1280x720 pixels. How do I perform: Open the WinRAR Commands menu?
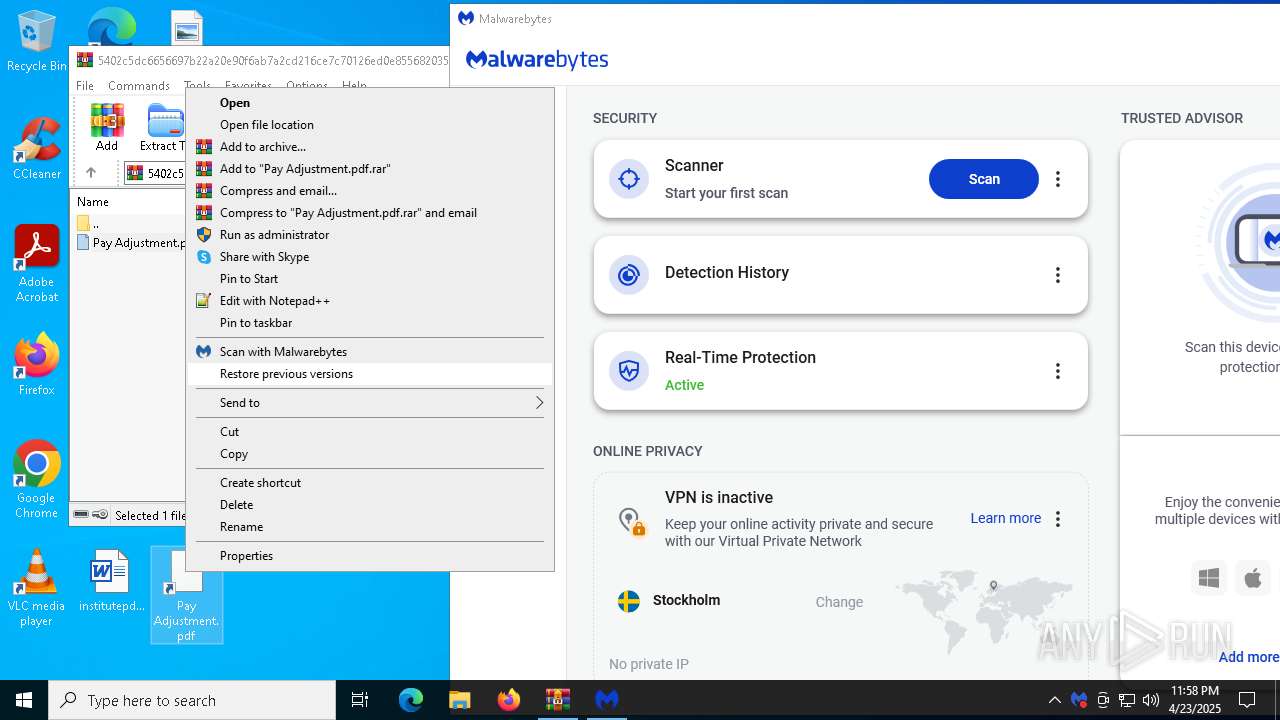[139, 86]
